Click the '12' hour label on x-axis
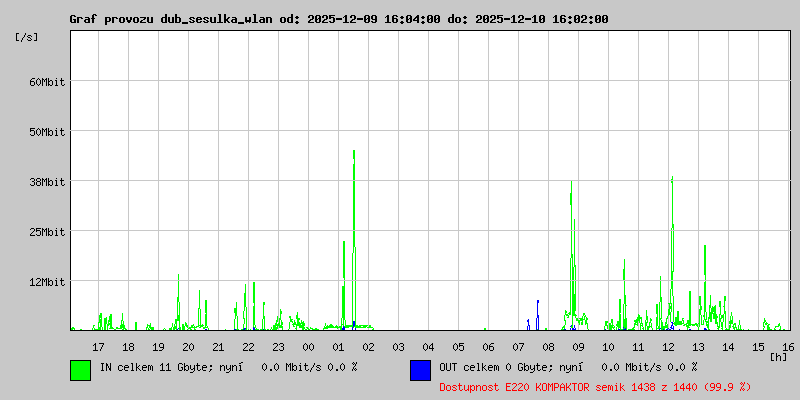 (x=668, y=347)
